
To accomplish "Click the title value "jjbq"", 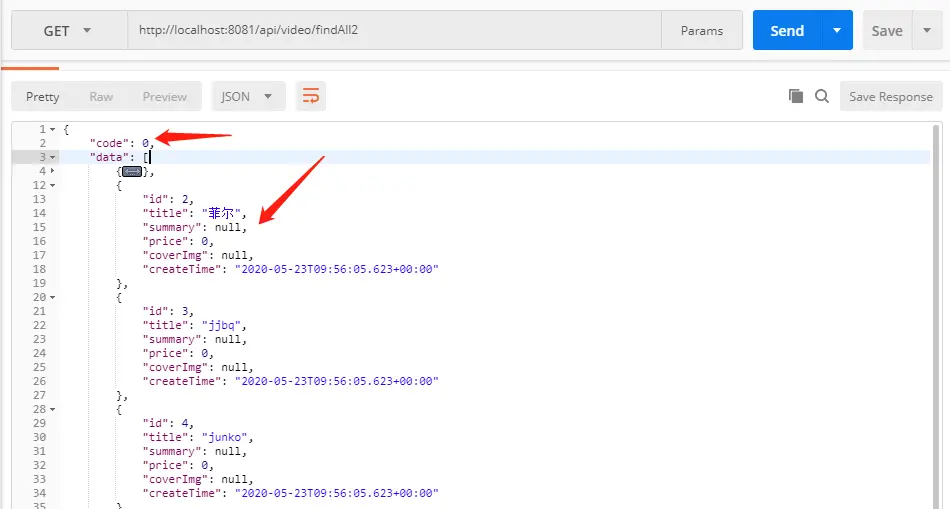I will click(x=221, y=325).
